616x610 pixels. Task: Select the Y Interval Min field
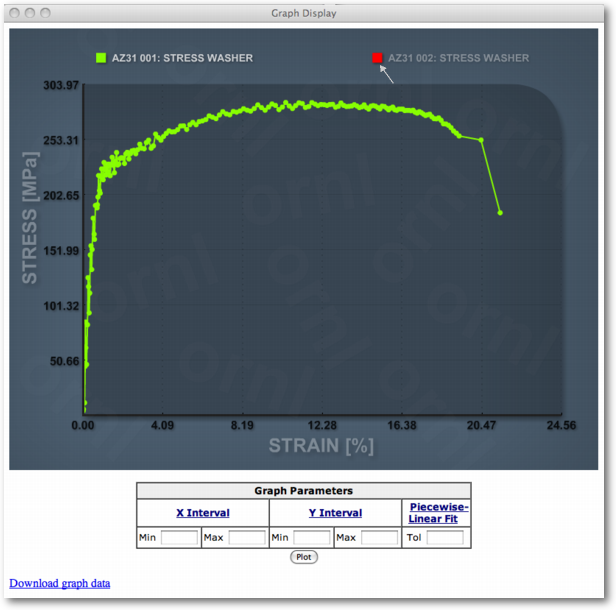click(312, 538)
